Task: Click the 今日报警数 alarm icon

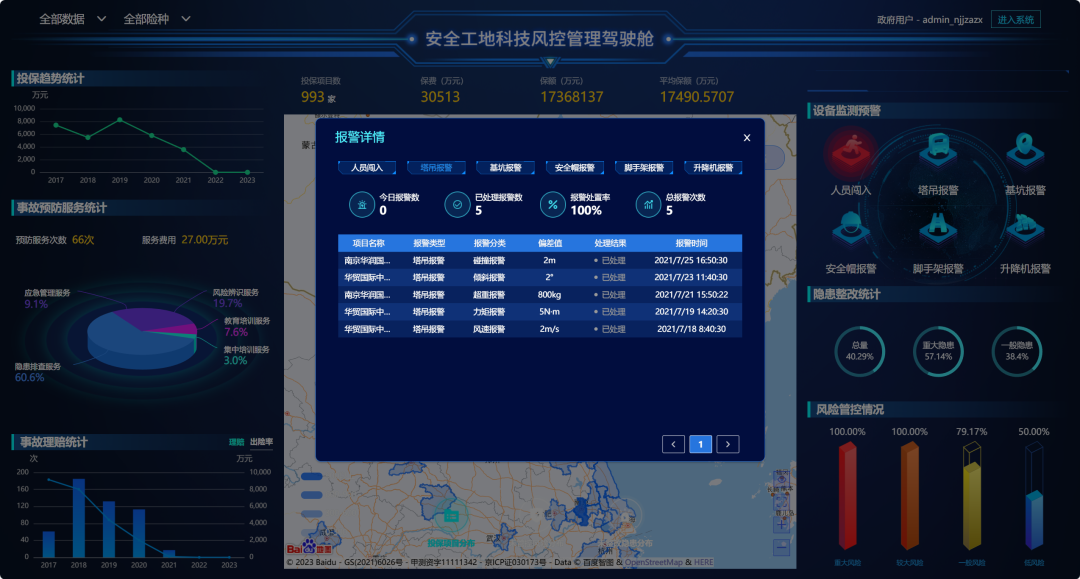Action: tap(362, 204)
